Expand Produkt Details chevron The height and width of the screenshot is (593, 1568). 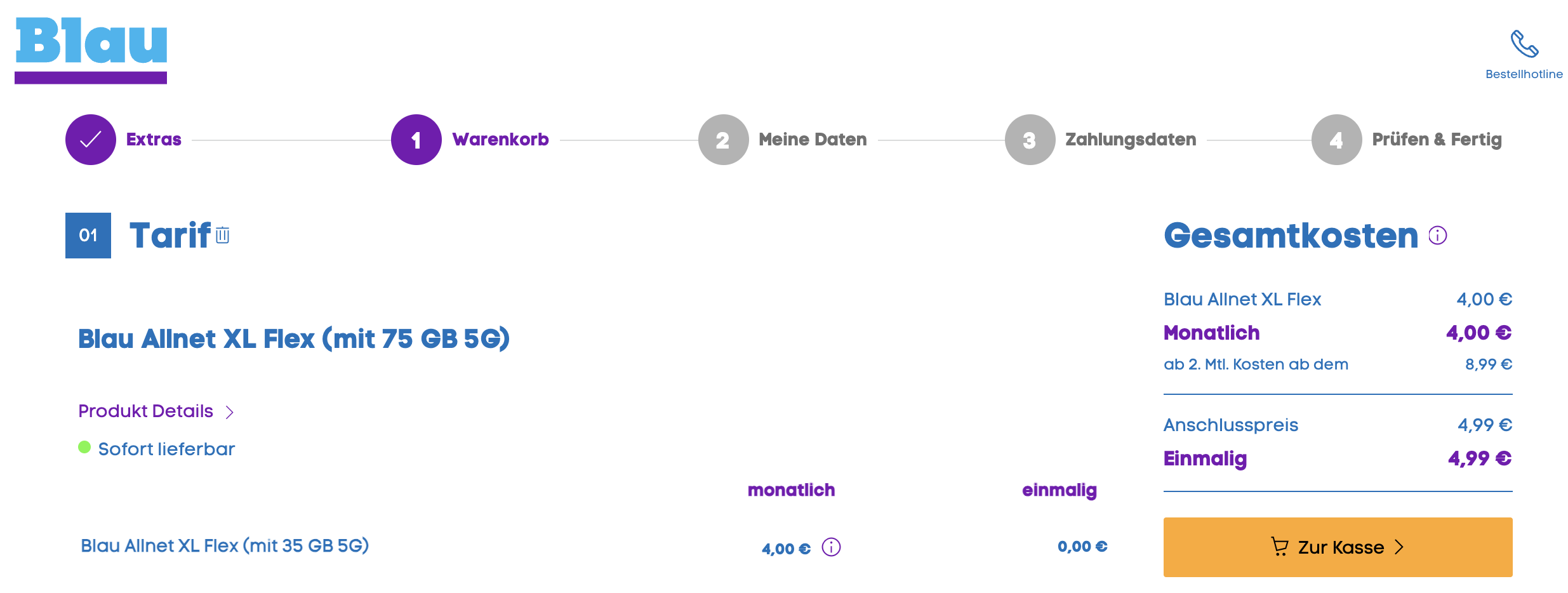point(230,412)
